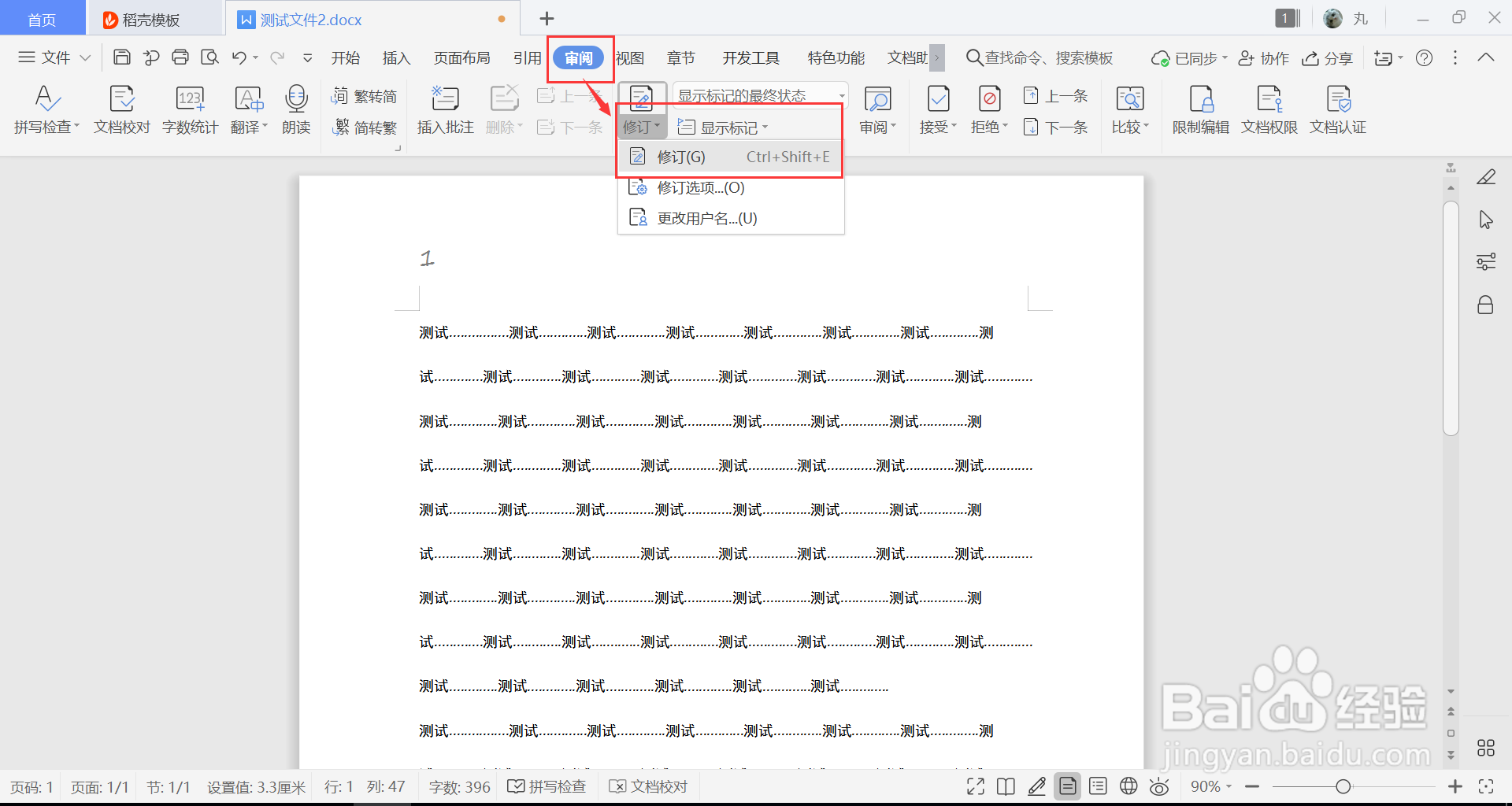1512x806 pixels.
Task: Switch to page layout view in status bar
Action: point(1068,786)
